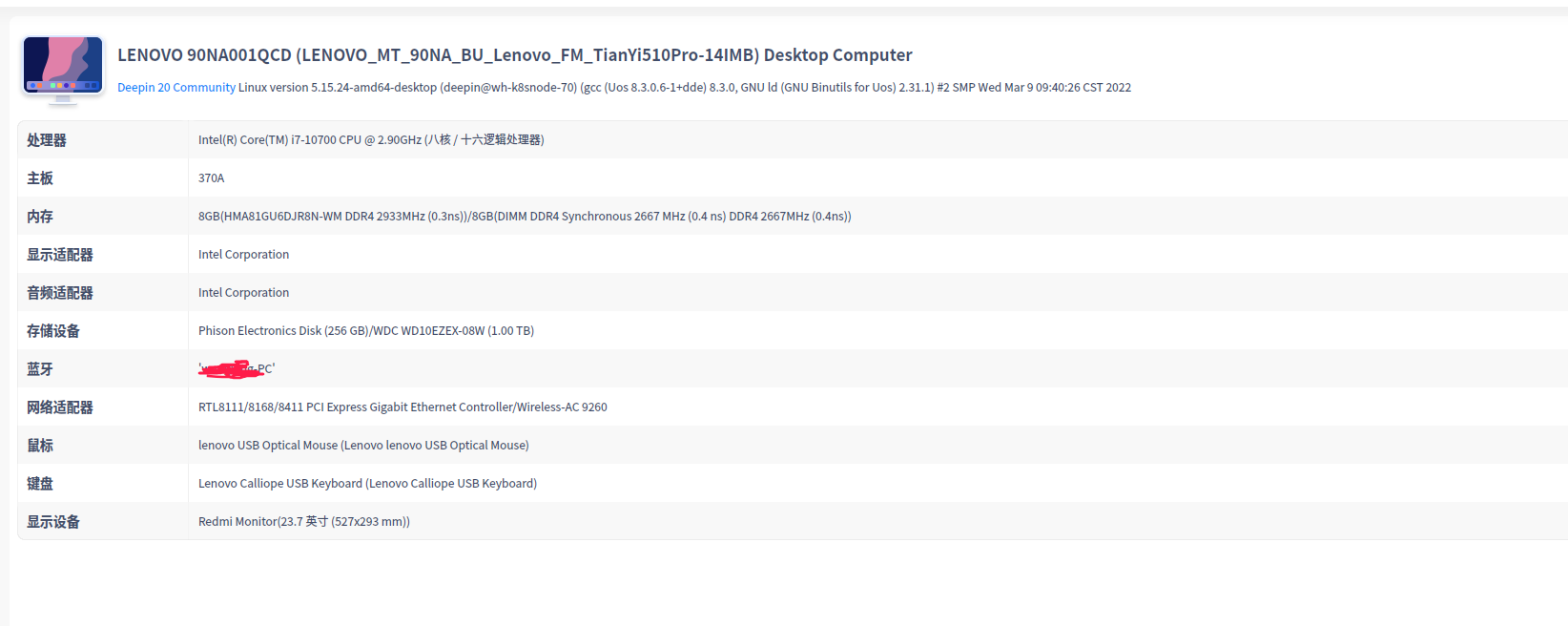1568x626 pixels.
Task: Select the Phison Electronics Disk storage value
Action: point(366,331)
